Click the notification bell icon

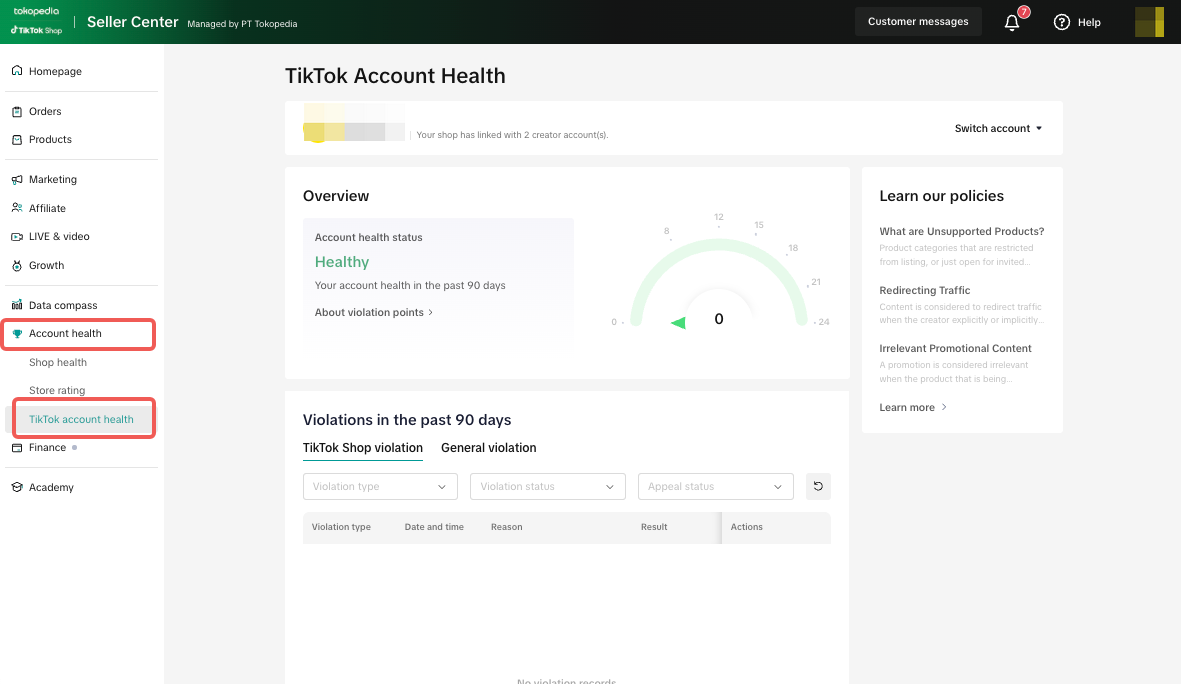point(1012,22)
